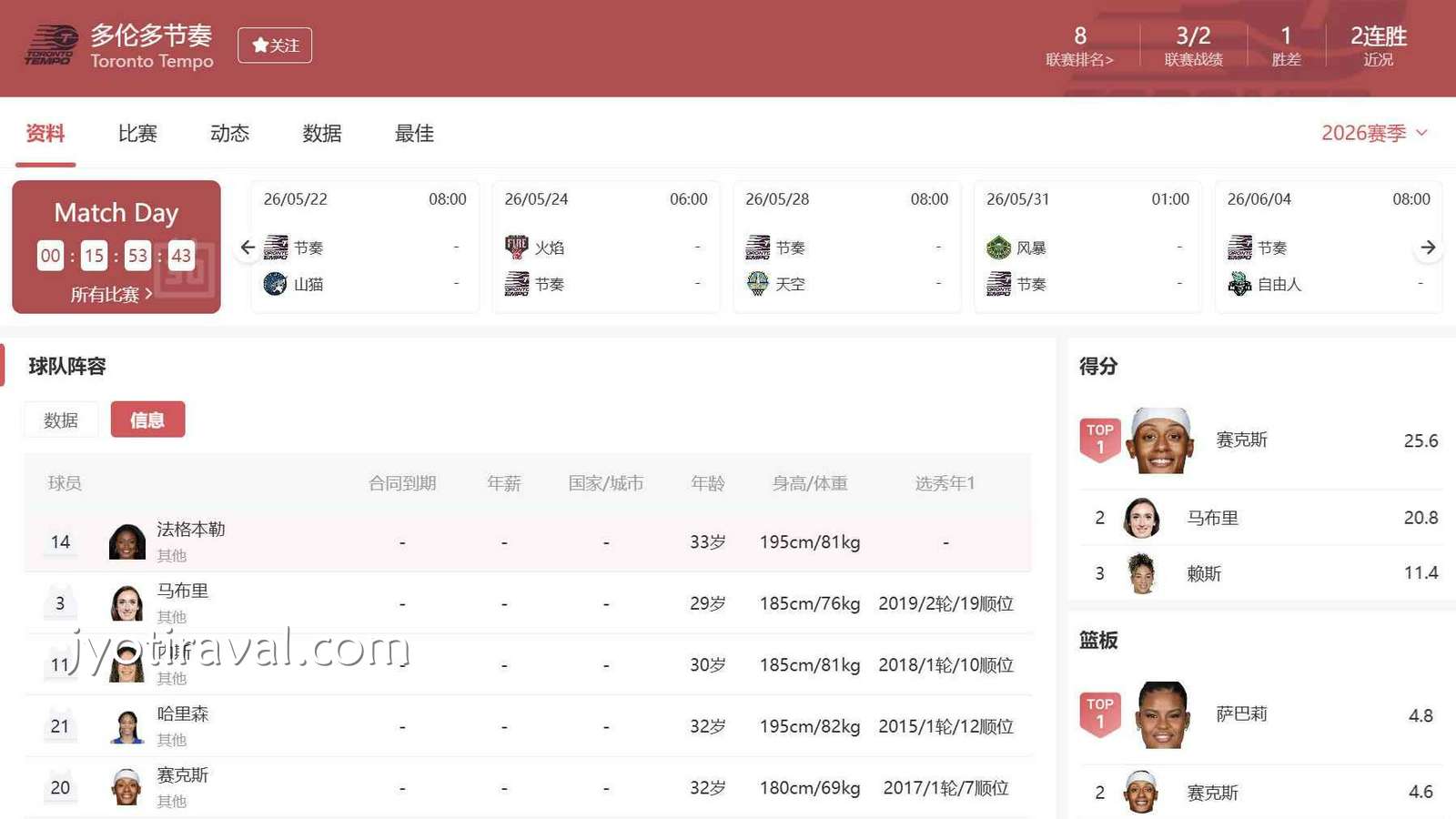Click roster avatar of 马布里
The height and width of the screenshot is (819, 1456).
(126, 603)
